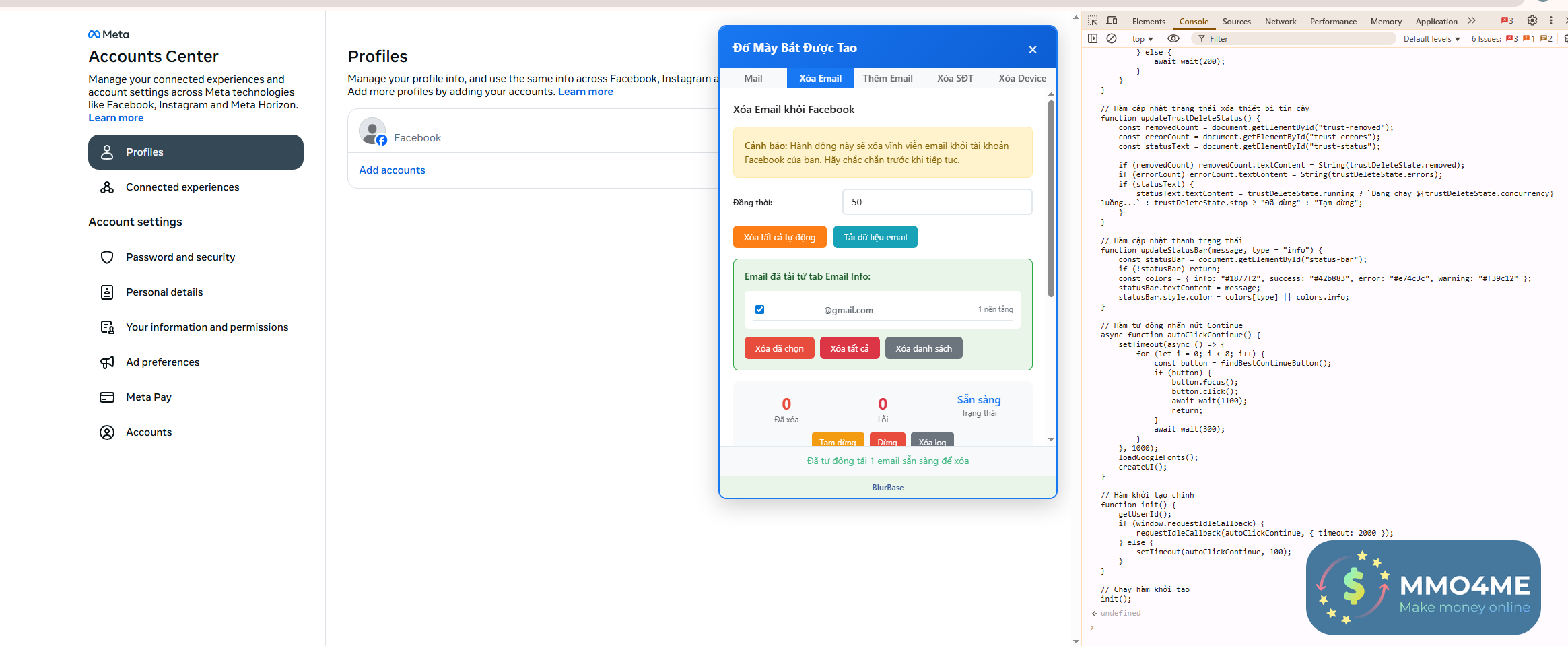
Task: Click the BlurBase footer link
Action: pyautogui.click(x=888, y=488)
